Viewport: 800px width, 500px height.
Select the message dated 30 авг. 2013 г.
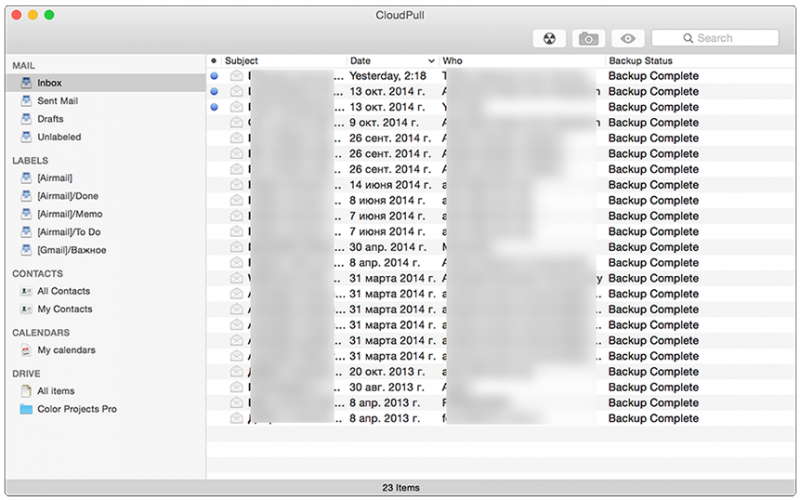click(x=501, y=387)
